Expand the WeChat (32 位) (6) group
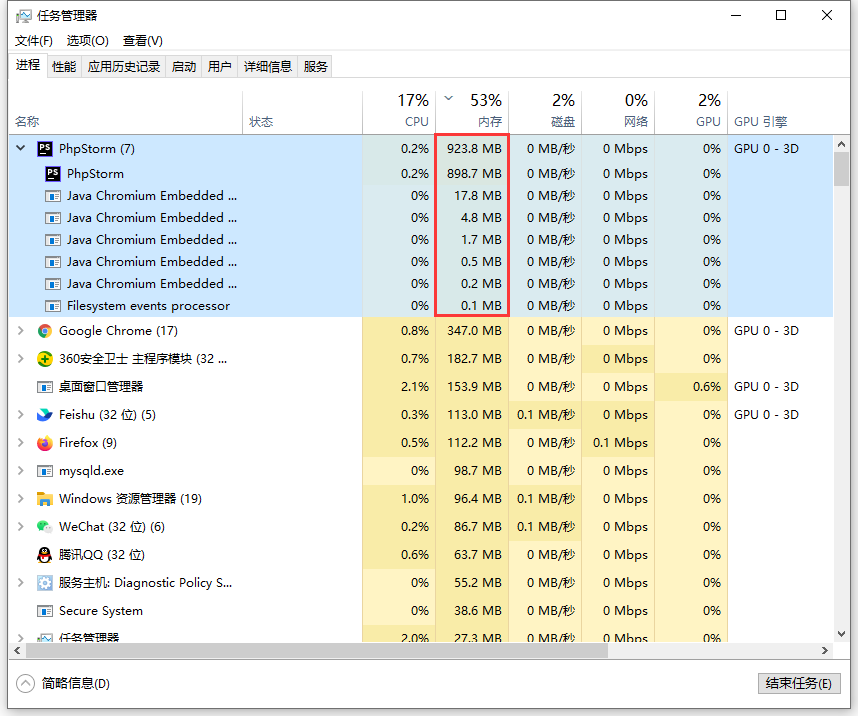Viewport: 858px width, 716px height. [21, 527]
